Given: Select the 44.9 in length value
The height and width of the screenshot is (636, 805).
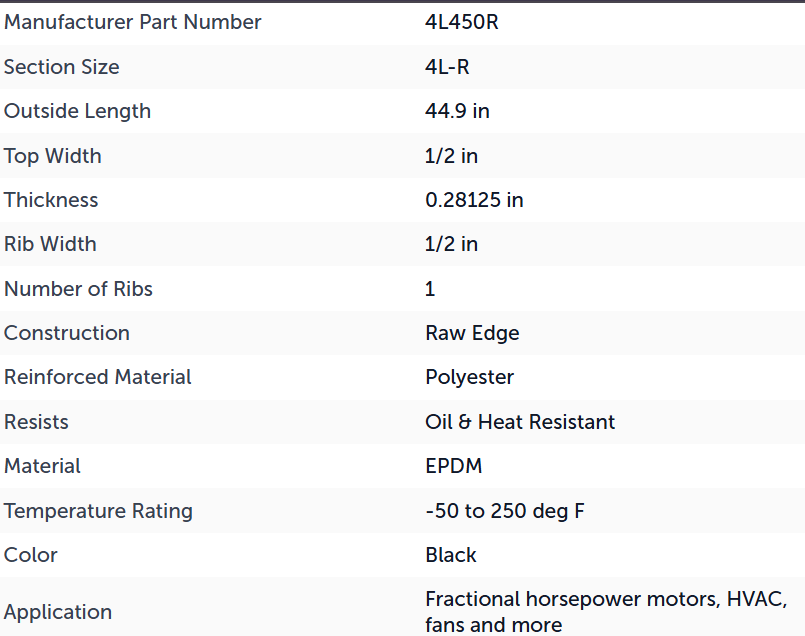Looking at the screenshot, I should pos(457,111).
